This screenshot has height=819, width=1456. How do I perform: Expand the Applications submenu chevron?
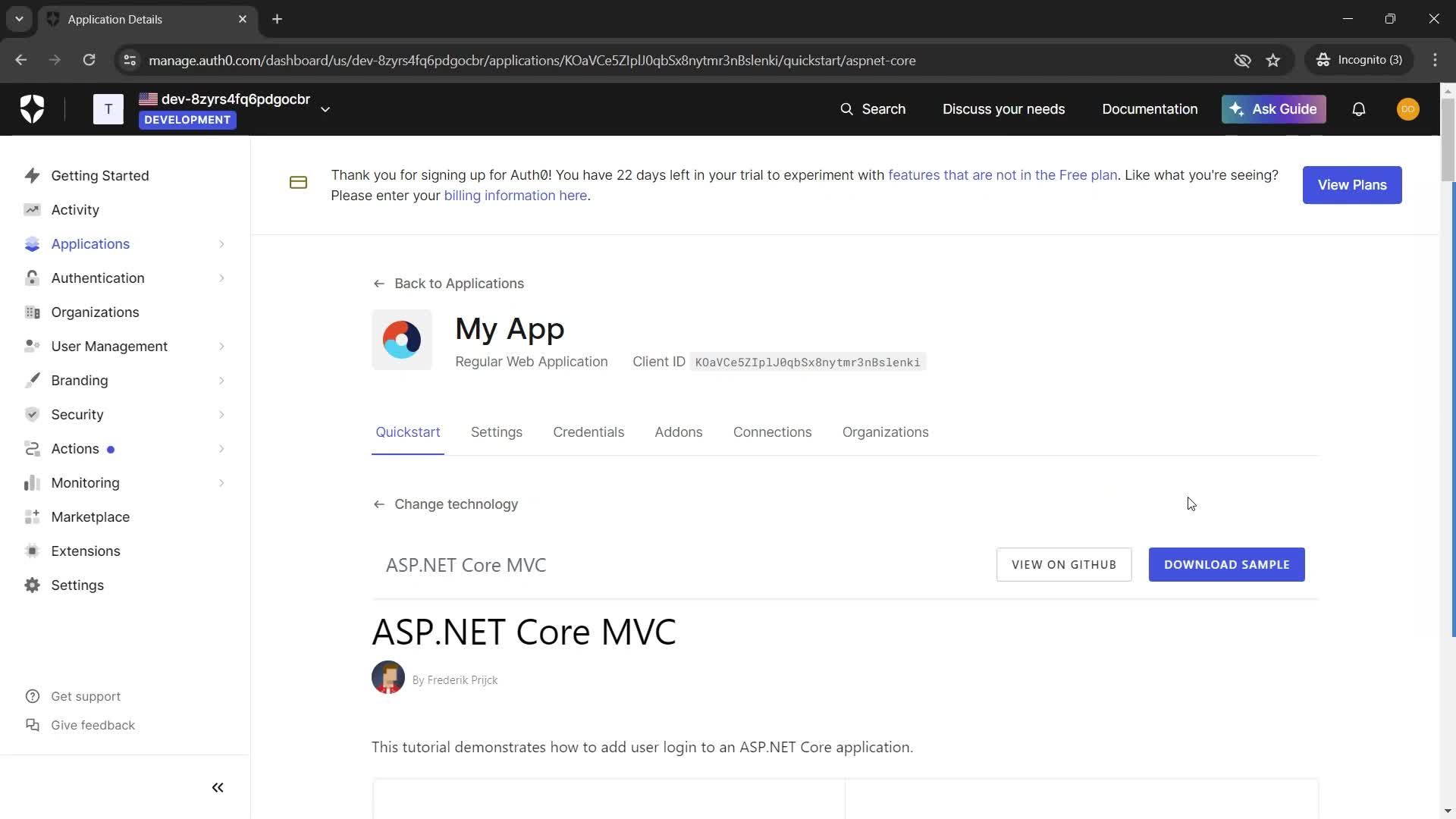221,244
